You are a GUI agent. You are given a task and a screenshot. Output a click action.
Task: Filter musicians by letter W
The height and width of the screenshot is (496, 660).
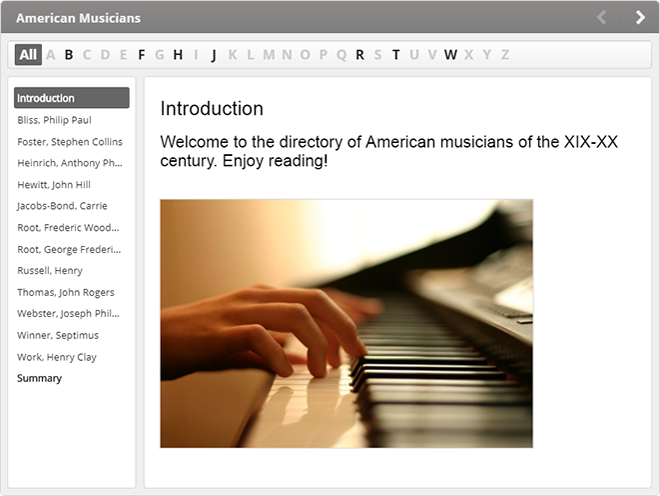(450, 54)
